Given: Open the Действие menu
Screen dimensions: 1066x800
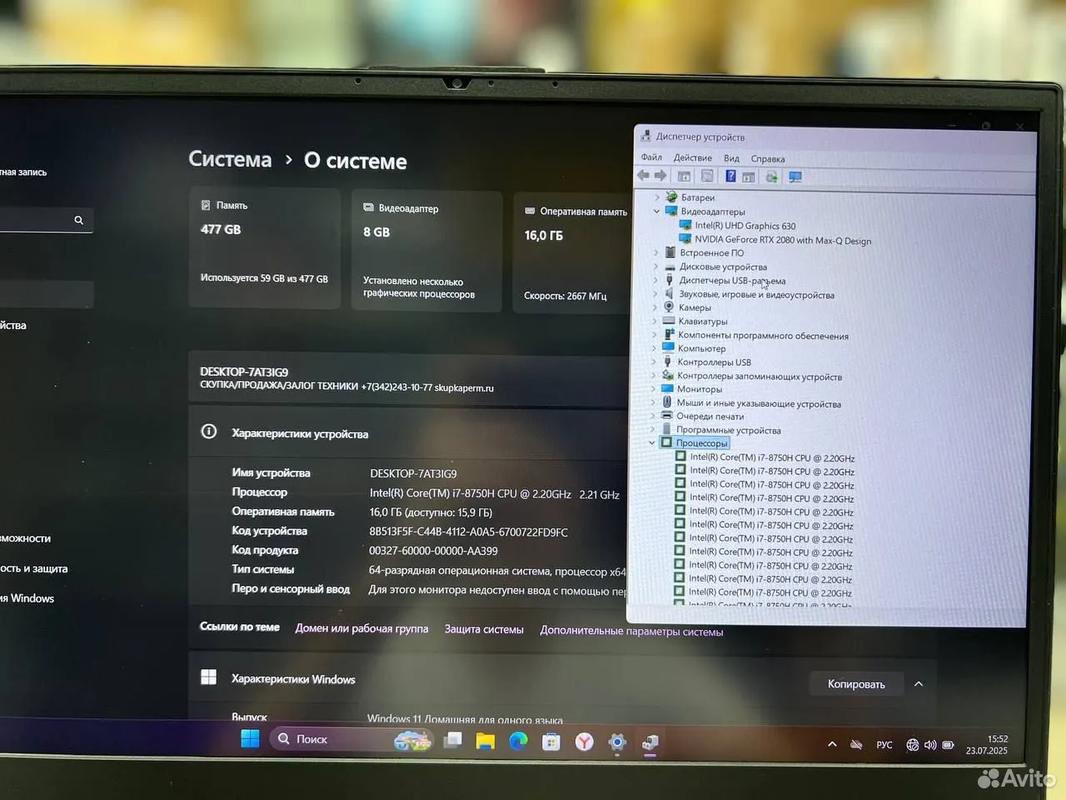Looking at the screenshot, I should (x=692, y=158).
